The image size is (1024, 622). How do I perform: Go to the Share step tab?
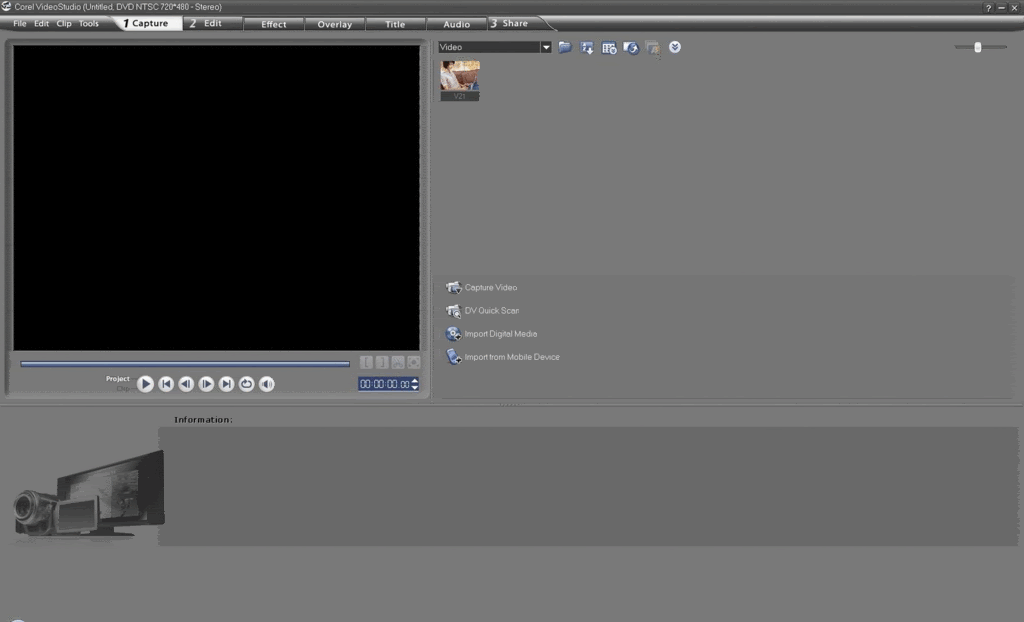514,23
